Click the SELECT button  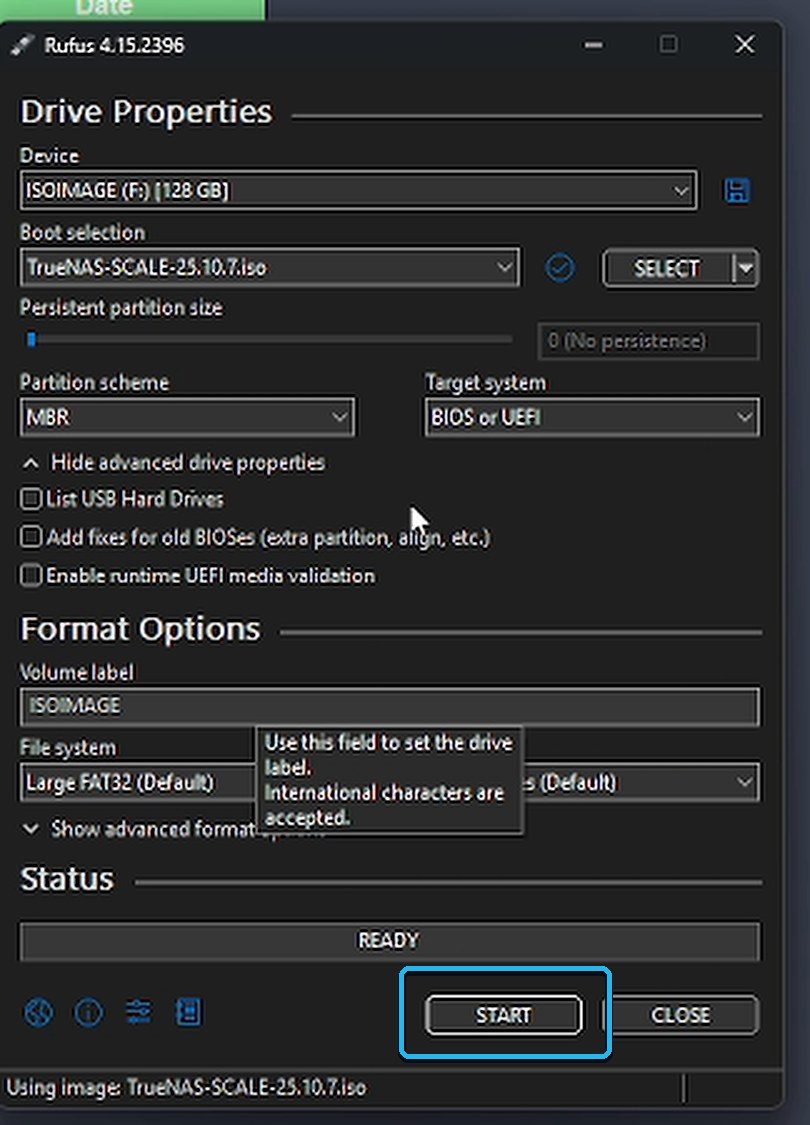click(x=668, y=268)
